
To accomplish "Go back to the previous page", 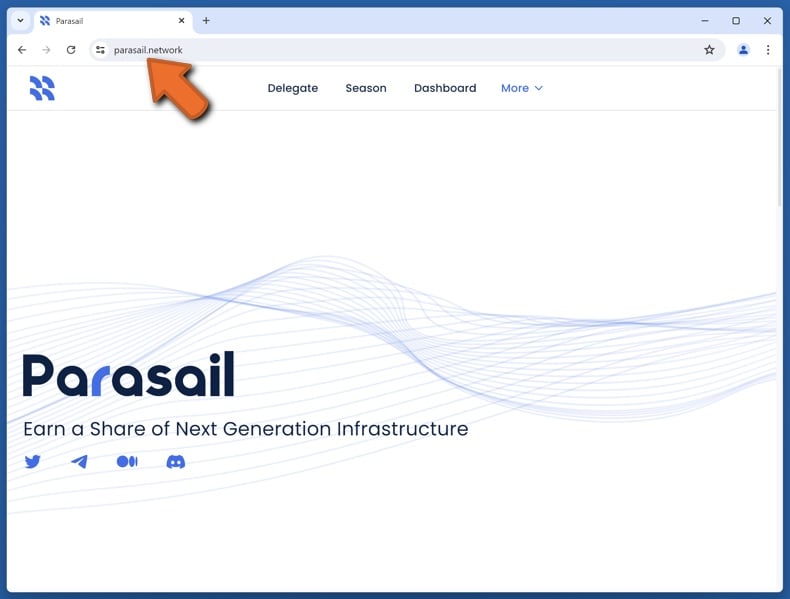I will pos(22,50).
